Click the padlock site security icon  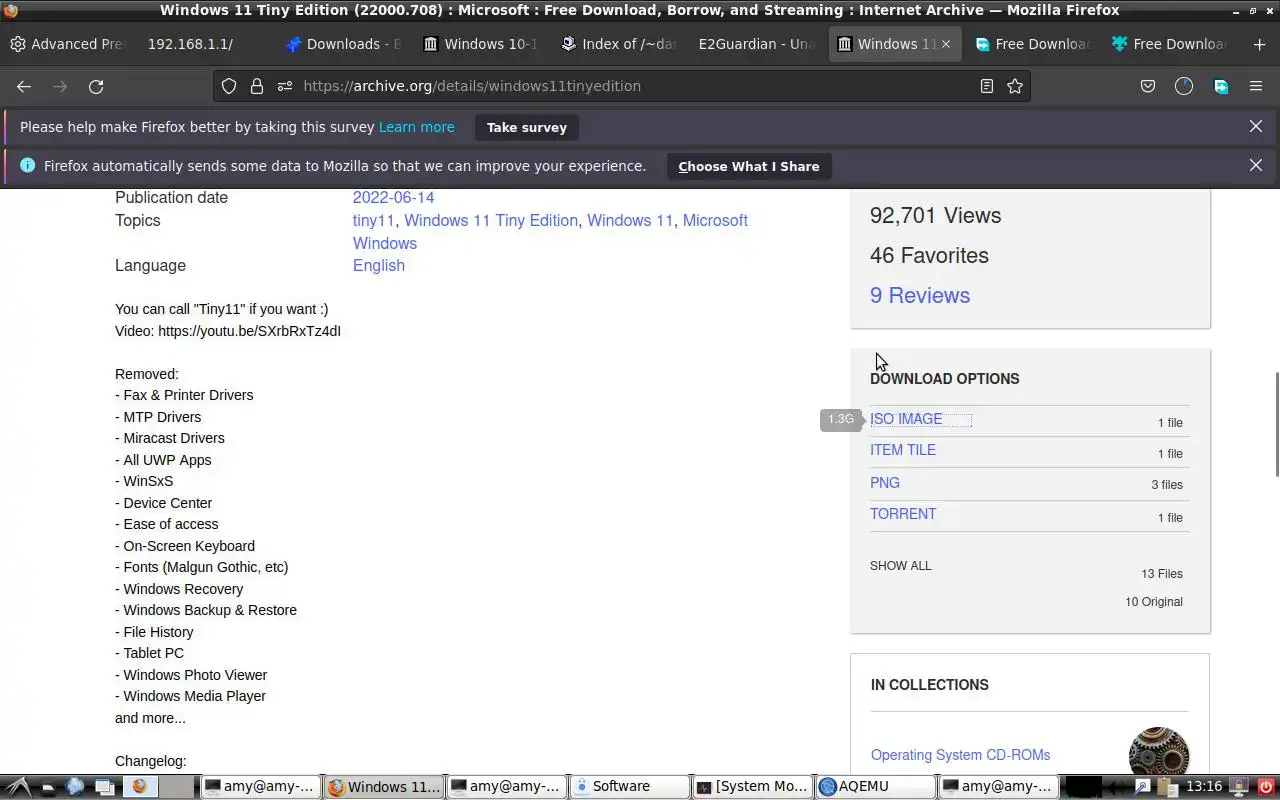click(257, 86)
